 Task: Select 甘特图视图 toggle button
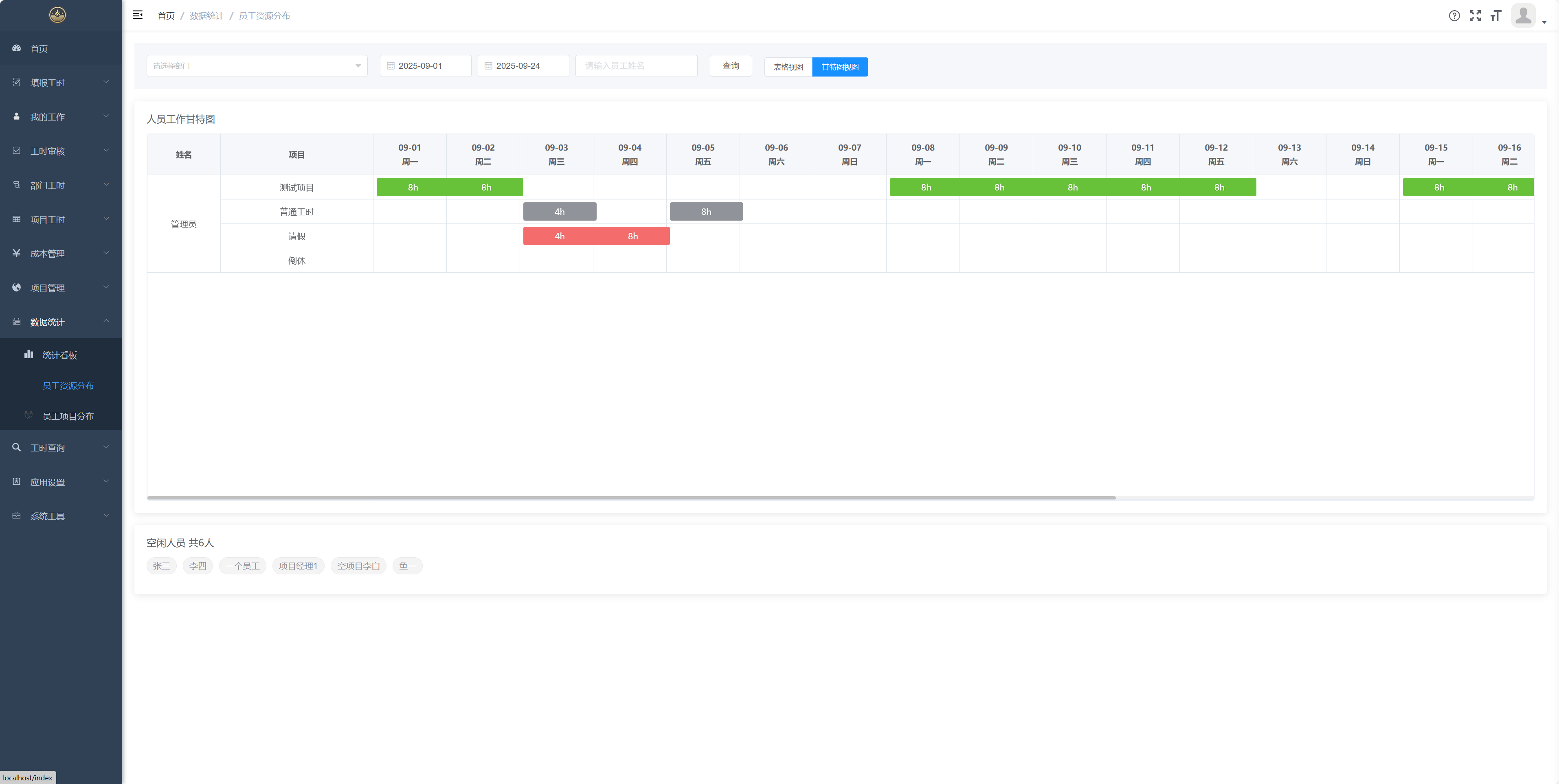[x=840, y=67]
